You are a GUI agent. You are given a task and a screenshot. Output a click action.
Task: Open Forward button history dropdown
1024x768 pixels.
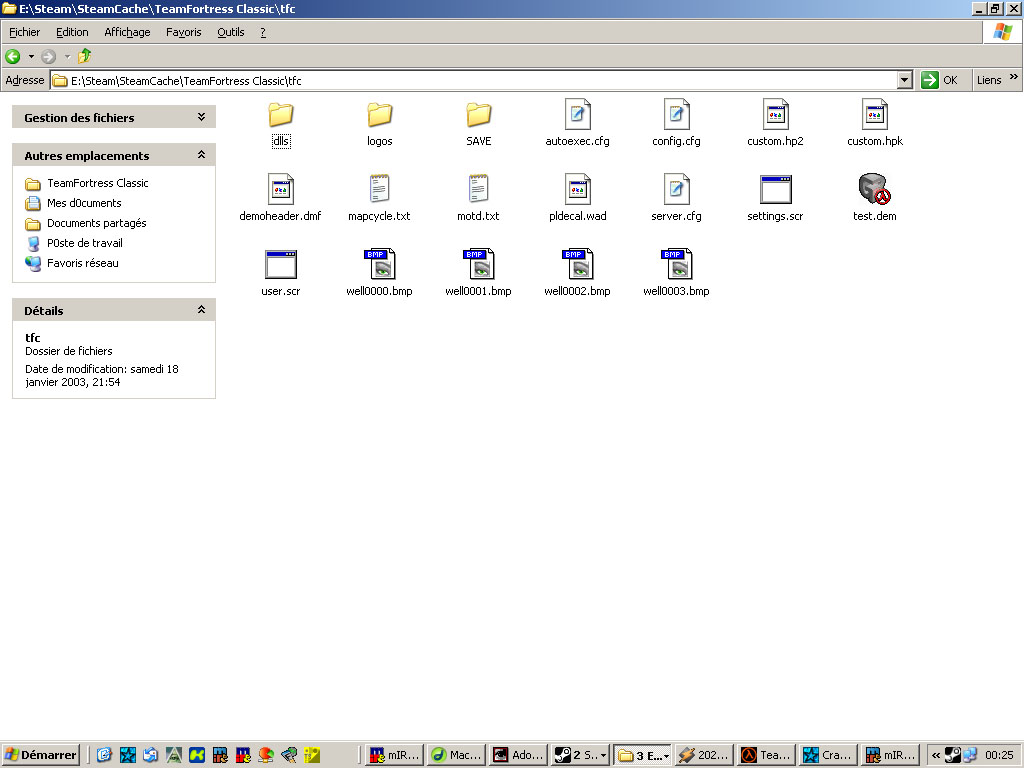tap(67, 56)
